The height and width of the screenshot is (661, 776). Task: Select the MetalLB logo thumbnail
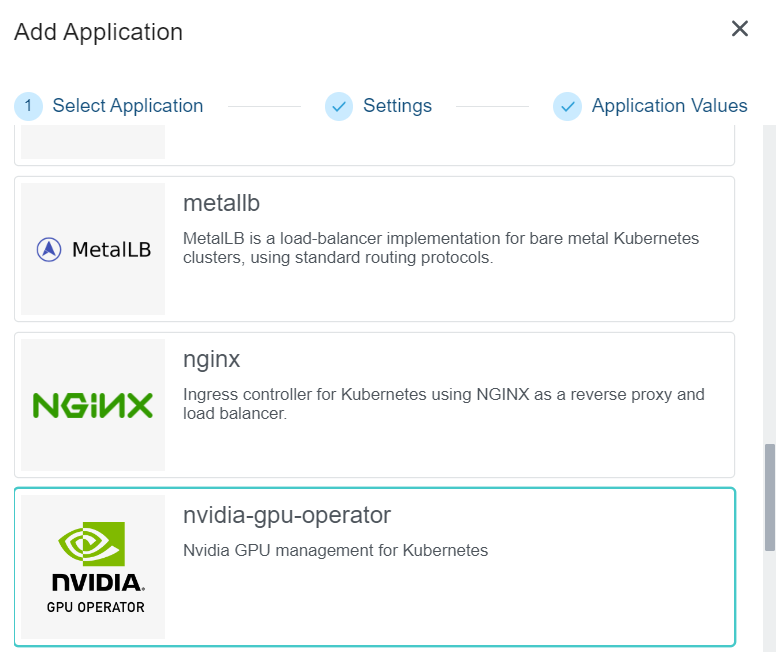(x=93, y=249)
